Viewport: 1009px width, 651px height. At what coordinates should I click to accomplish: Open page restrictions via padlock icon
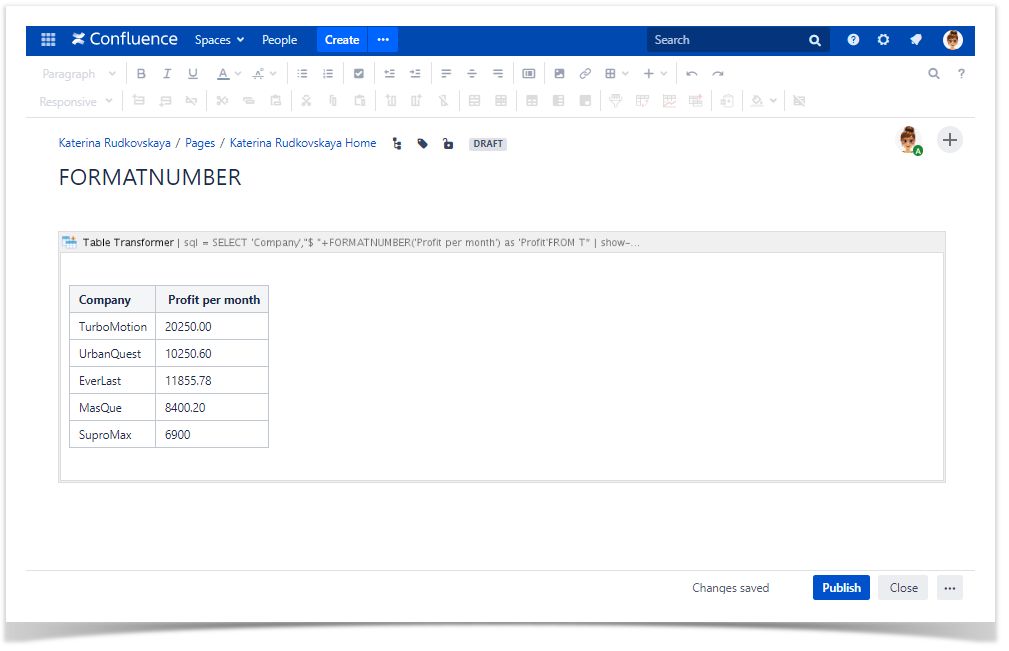click(448, 144)
